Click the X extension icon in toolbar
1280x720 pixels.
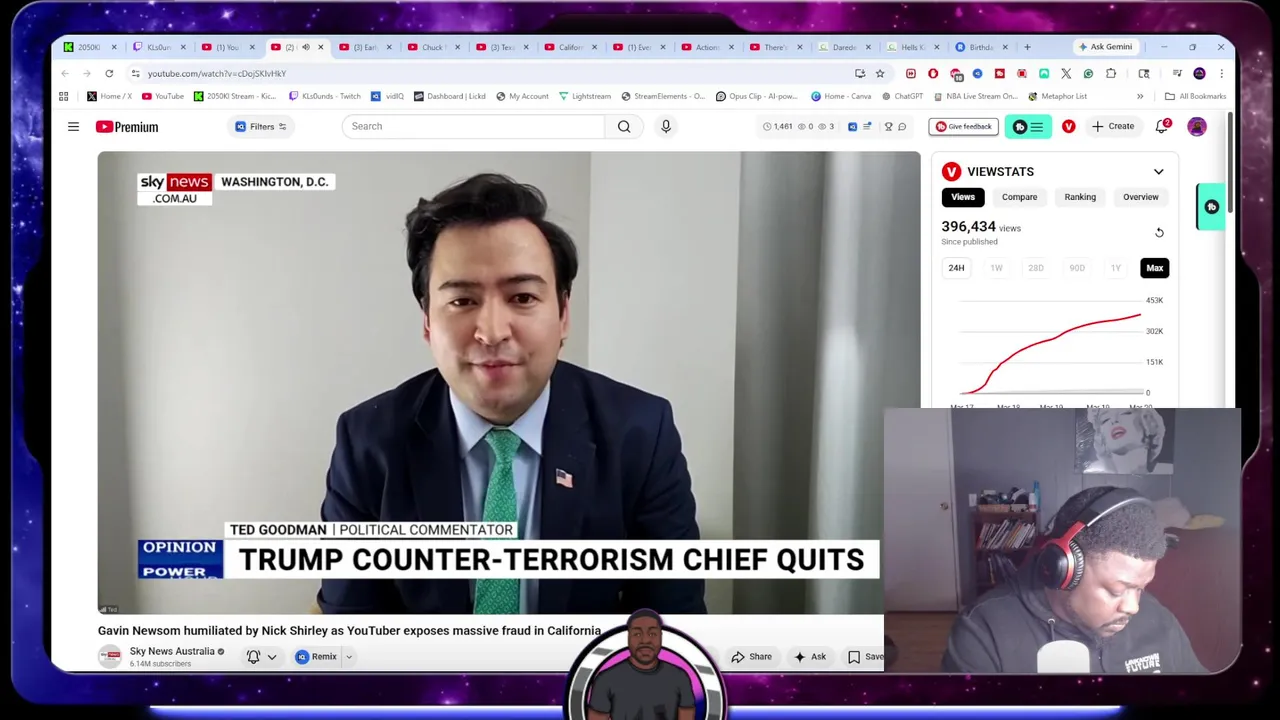pyautogui.click(x=1066, y=73)
